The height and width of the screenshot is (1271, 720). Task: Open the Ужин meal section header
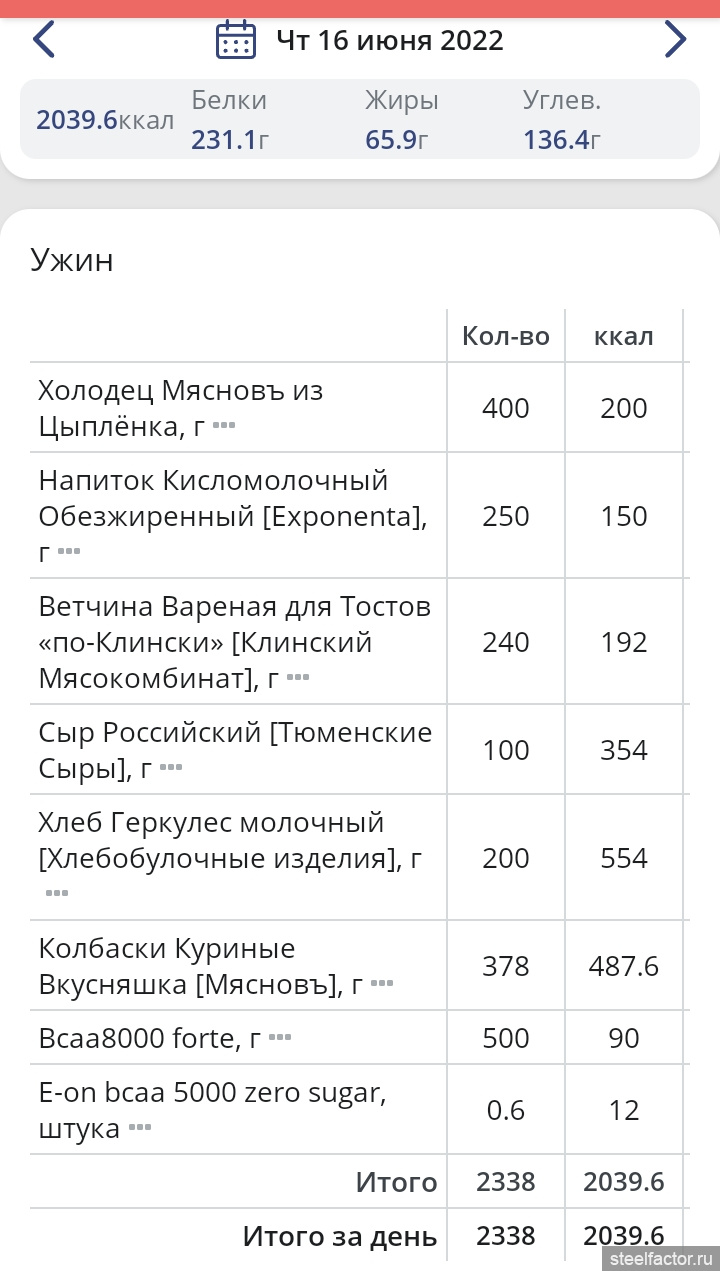[x=72, y=260]
